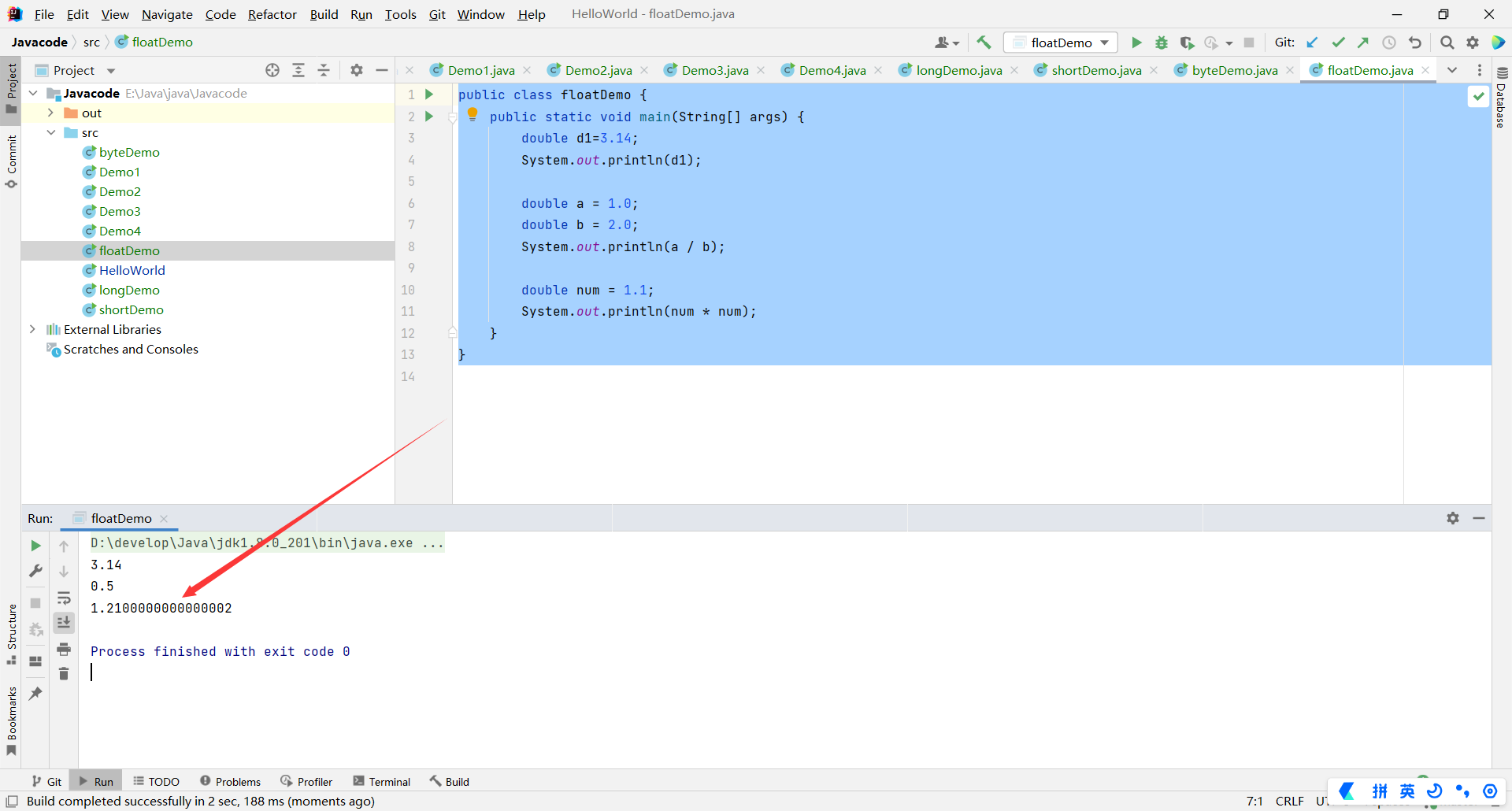This screenshot has height=811, width=1512.
Task: Switch to Demo1.java tab
Action: click(481, 70)
